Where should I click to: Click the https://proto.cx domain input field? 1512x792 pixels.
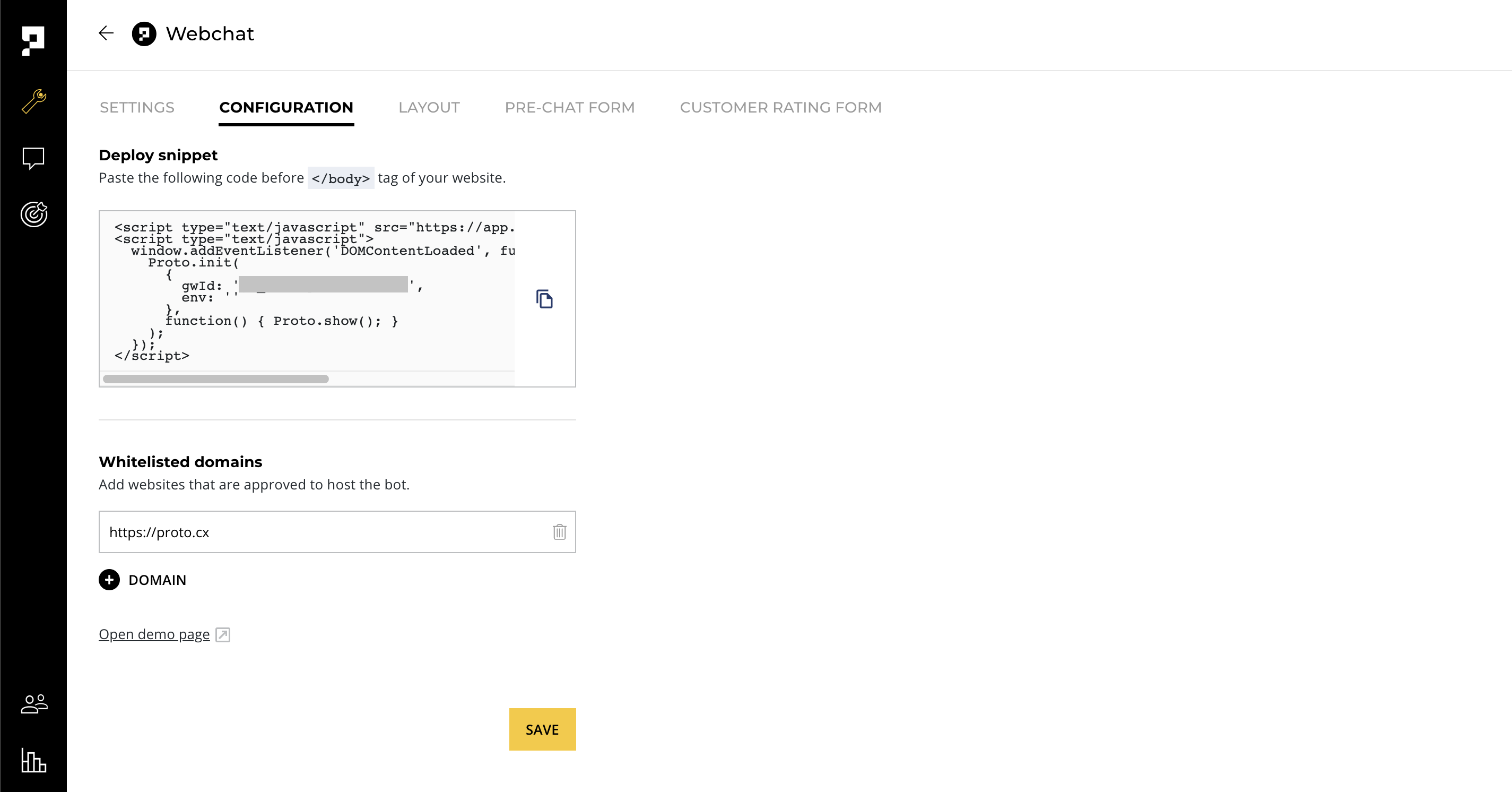(323, 532)
